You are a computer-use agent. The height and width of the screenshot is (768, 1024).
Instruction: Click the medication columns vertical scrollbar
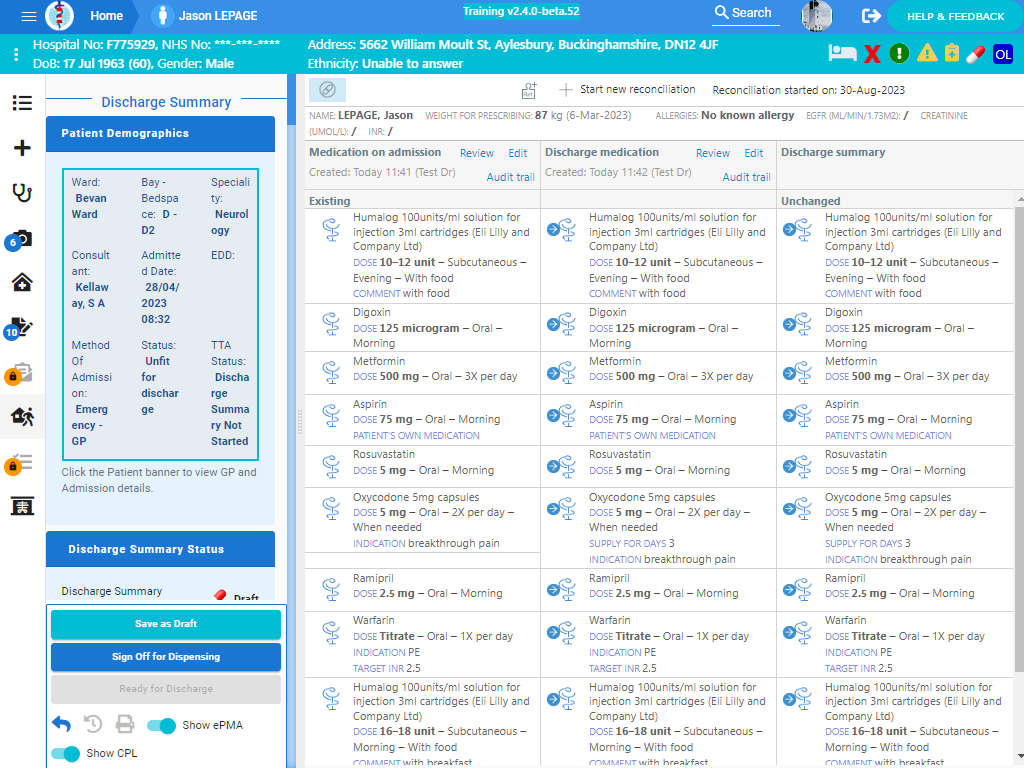click(x=1019, y=438)
